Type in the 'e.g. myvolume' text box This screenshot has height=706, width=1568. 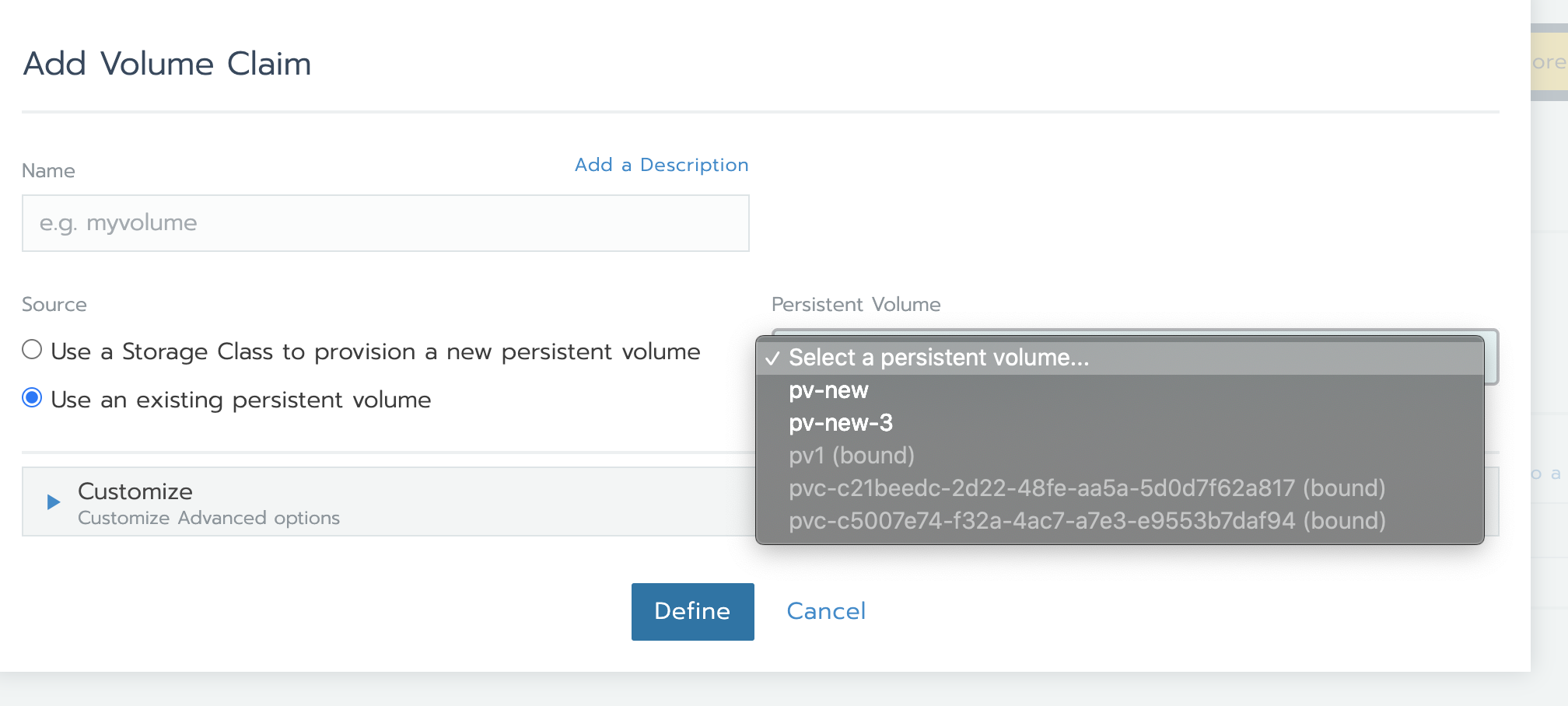[x=386, y=223]
